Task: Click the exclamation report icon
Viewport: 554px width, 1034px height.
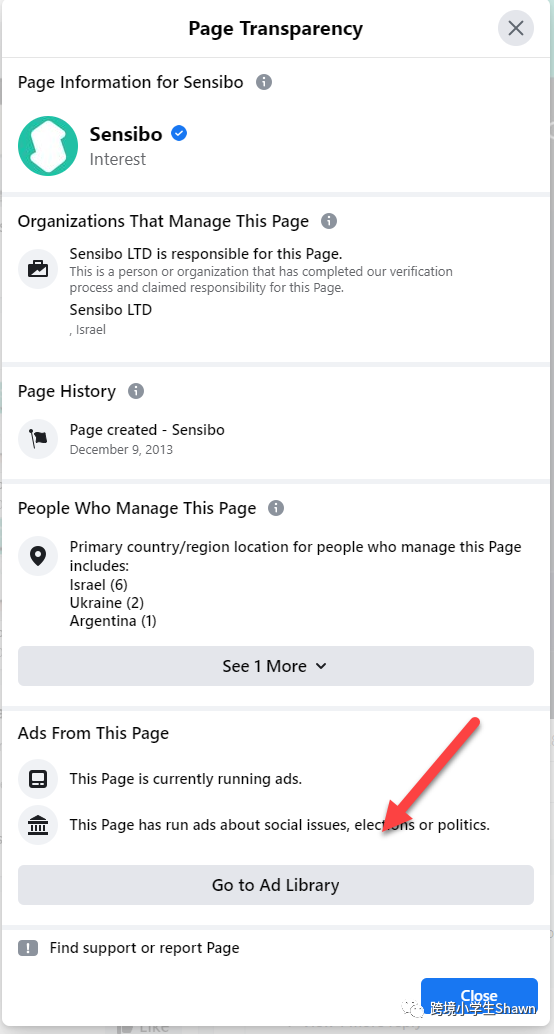Action: pos(28,948)
